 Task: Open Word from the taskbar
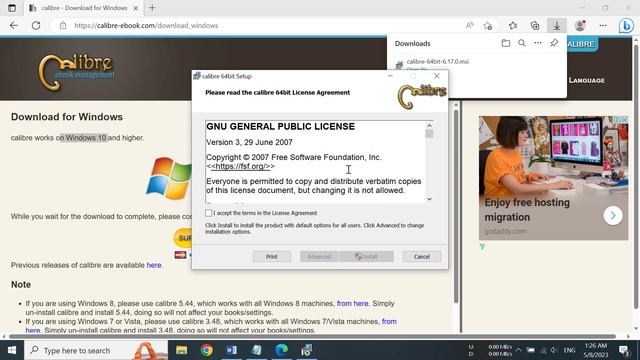pyautogui.click(x=231, y=350)
